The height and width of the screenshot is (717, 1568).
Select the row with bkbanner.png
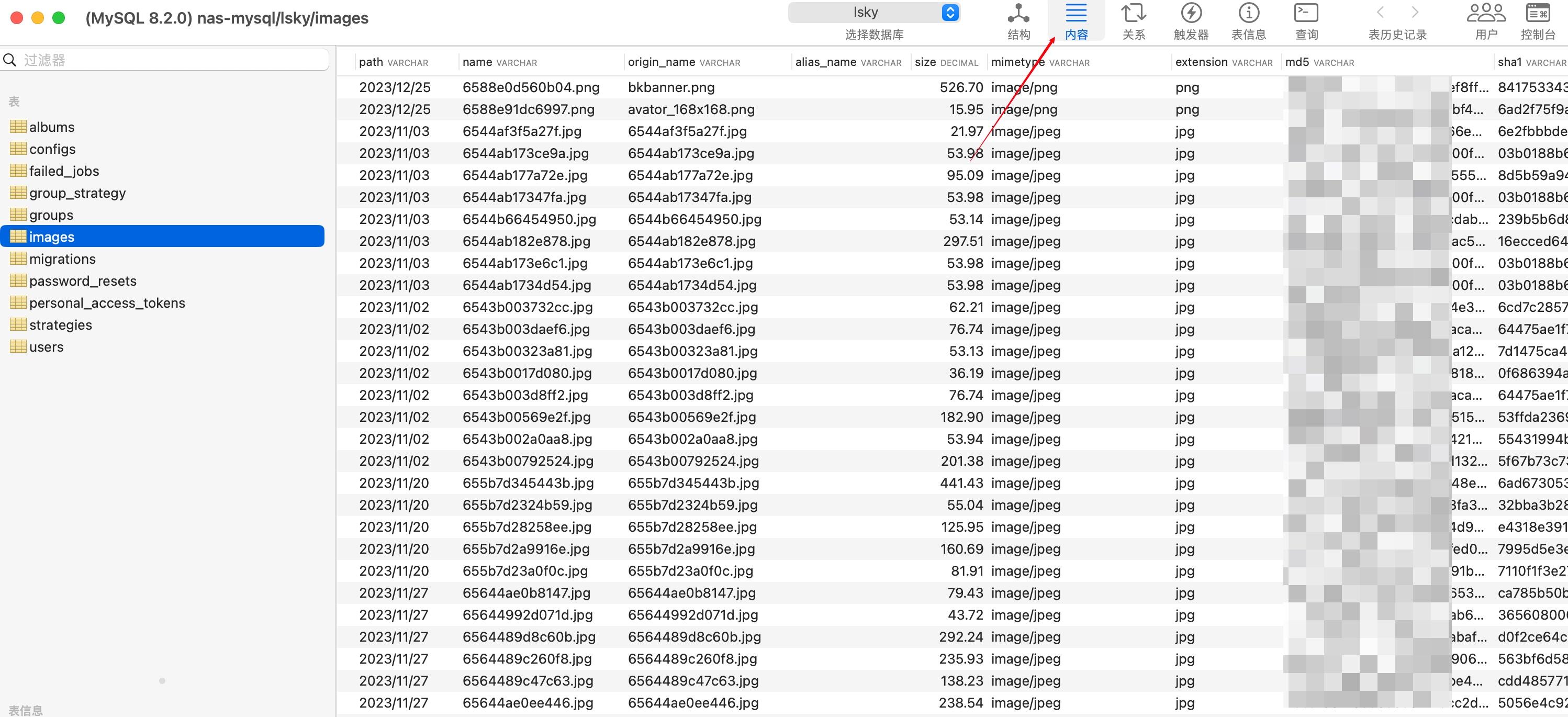tap(671, 87)
